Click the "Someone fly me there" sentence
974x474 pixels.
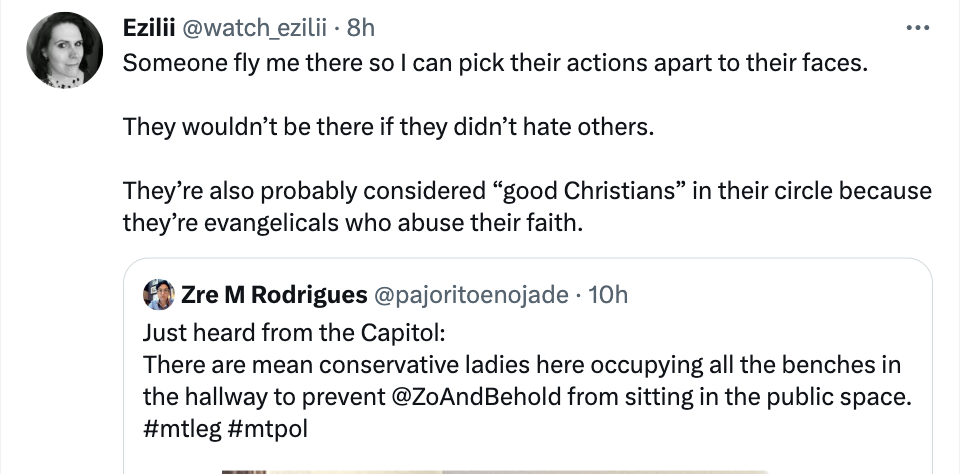tap(496, 62)
